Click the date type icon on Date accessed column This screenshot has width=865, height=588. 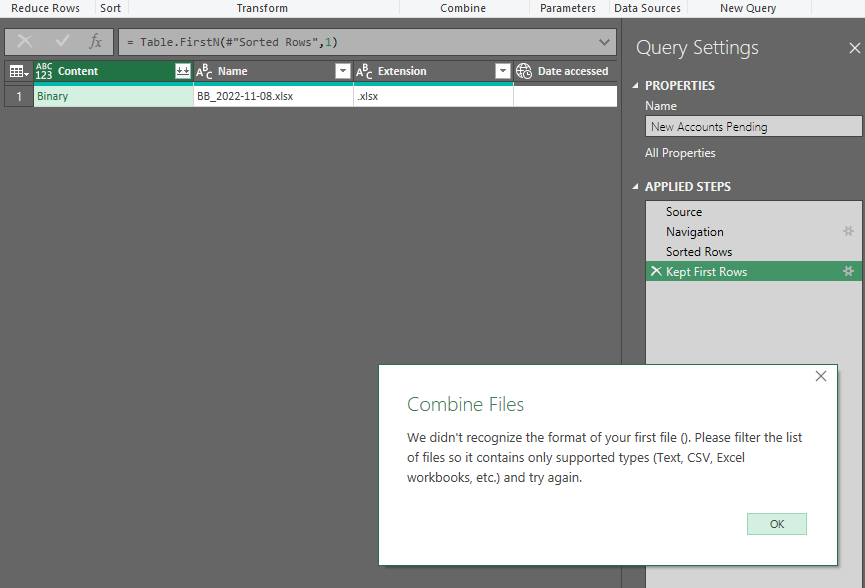pos(524,71)
